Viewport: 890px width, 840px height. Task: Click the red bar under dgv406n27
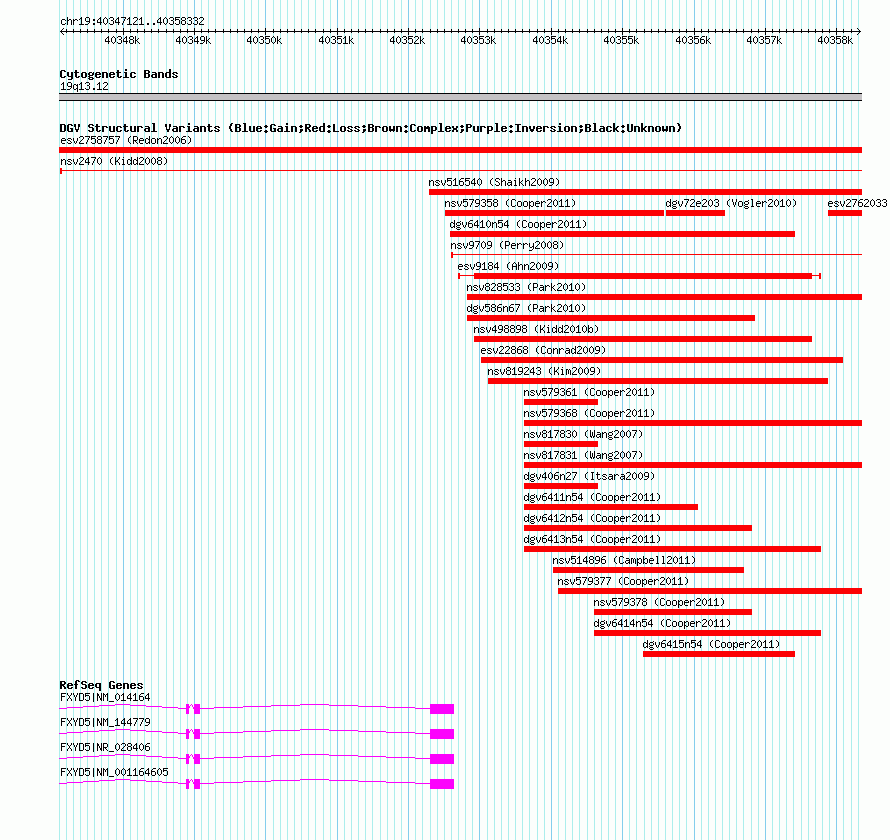pyautogui.click(x=561, y=486)
